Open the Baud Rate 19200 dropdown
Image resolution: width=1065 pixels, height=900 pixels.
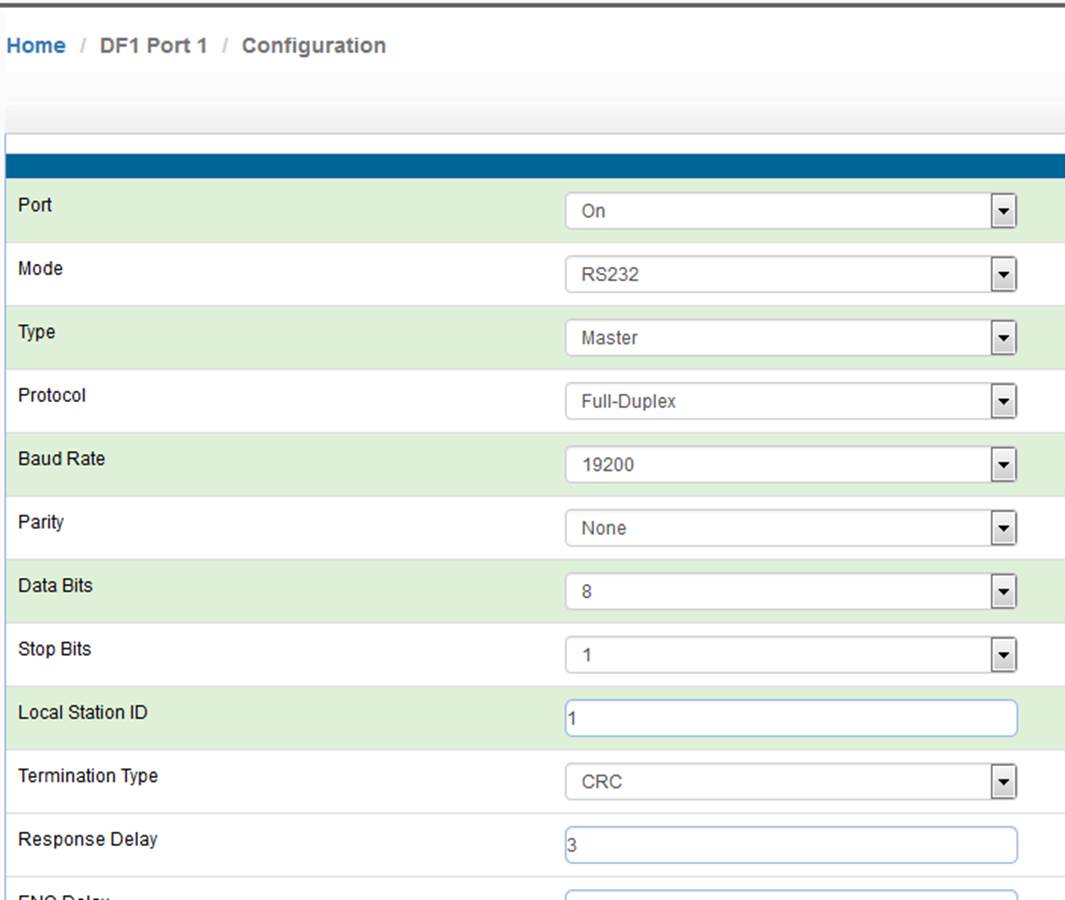(791, 465)
